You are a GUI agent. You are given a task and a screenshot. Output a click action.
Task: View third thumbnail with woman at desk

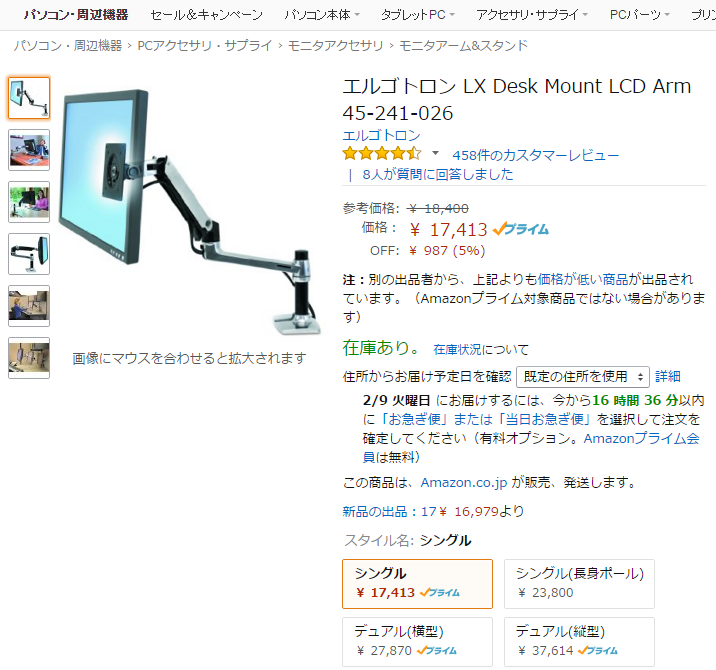29,202
